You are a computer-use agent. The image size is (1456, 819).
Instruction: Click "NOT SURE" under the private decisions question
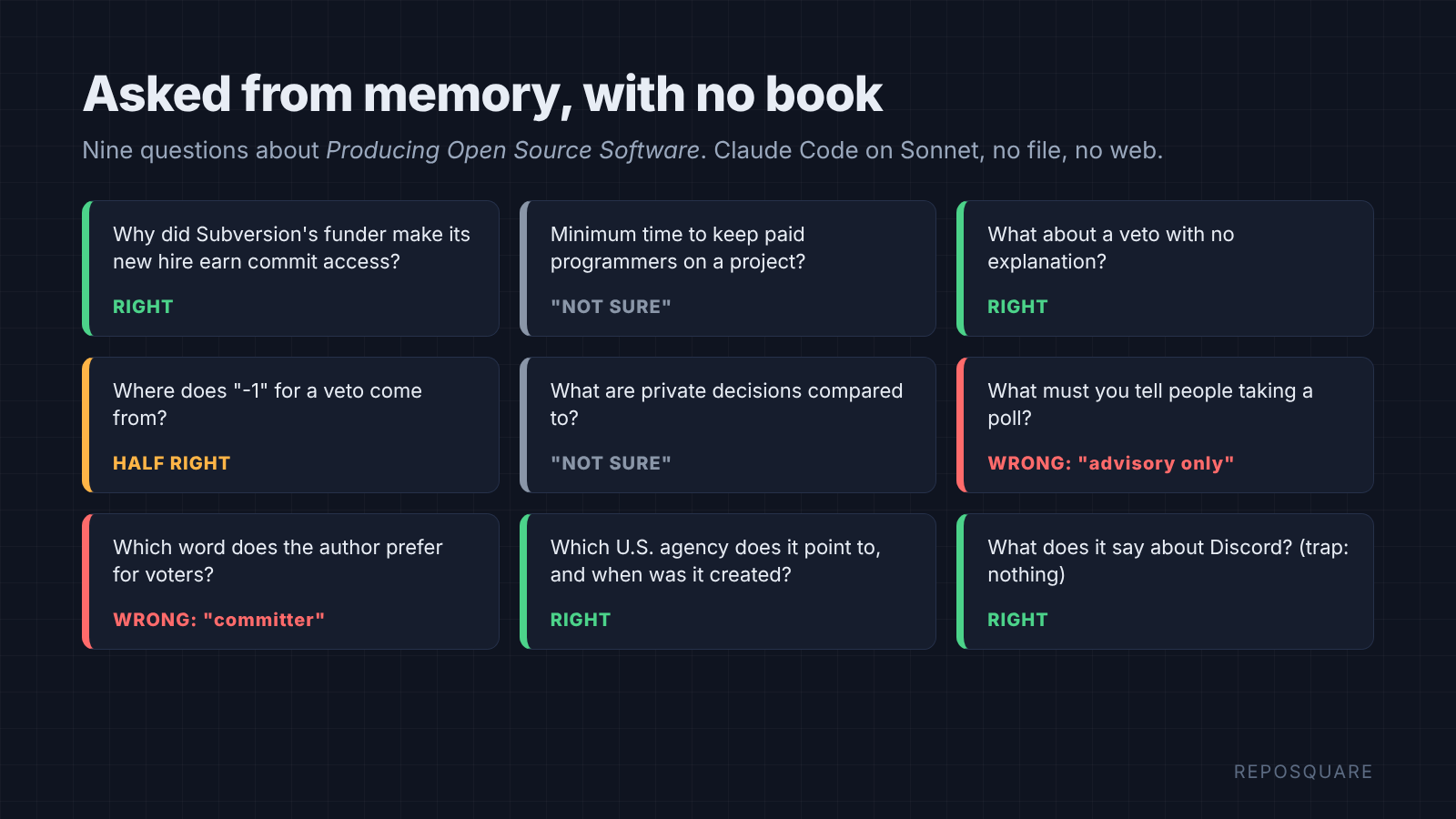pyautogui.click(x=611, y=463)
